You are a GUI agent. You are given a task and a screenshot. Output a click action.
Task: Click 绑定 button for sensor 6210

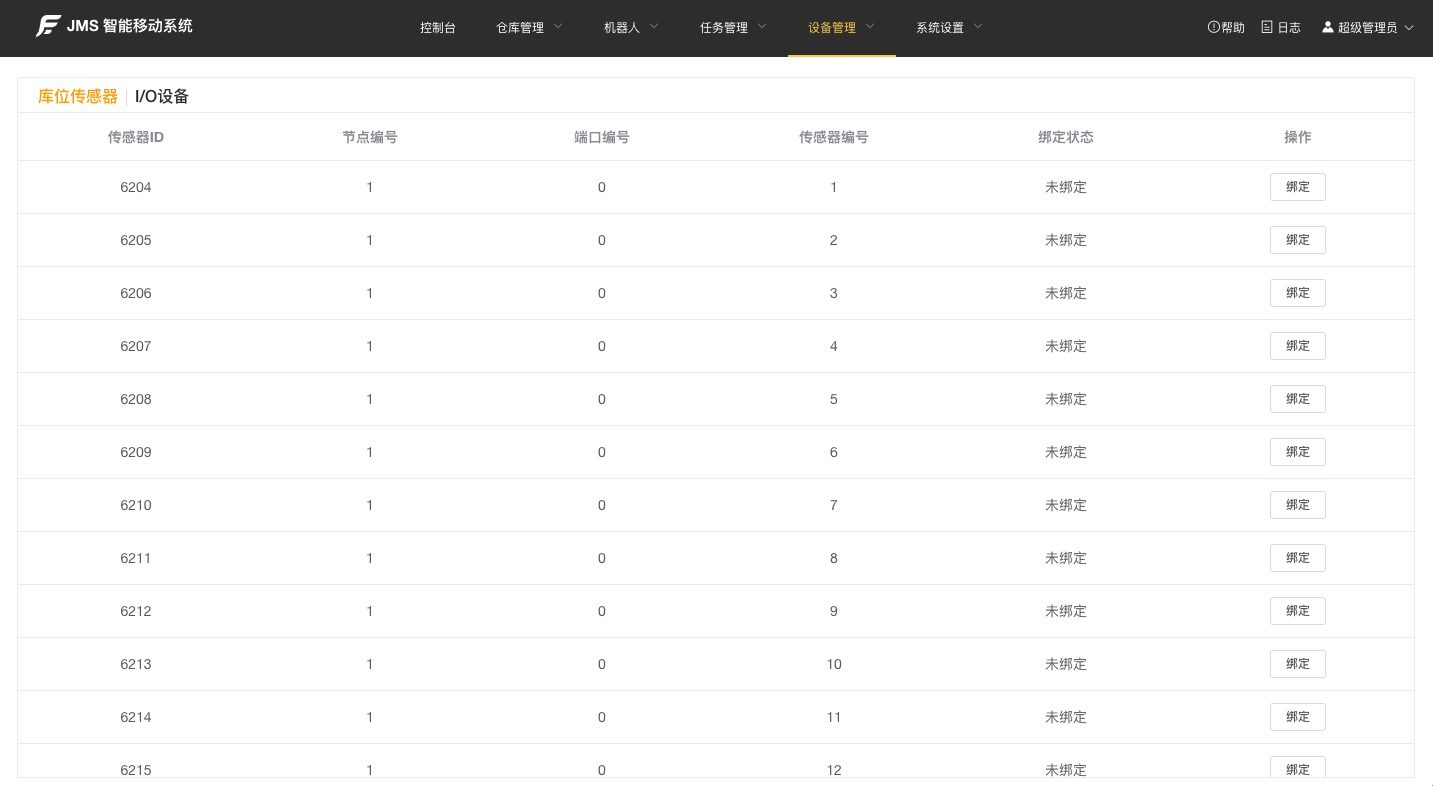pyautogui.click(x=1297, y=505)
